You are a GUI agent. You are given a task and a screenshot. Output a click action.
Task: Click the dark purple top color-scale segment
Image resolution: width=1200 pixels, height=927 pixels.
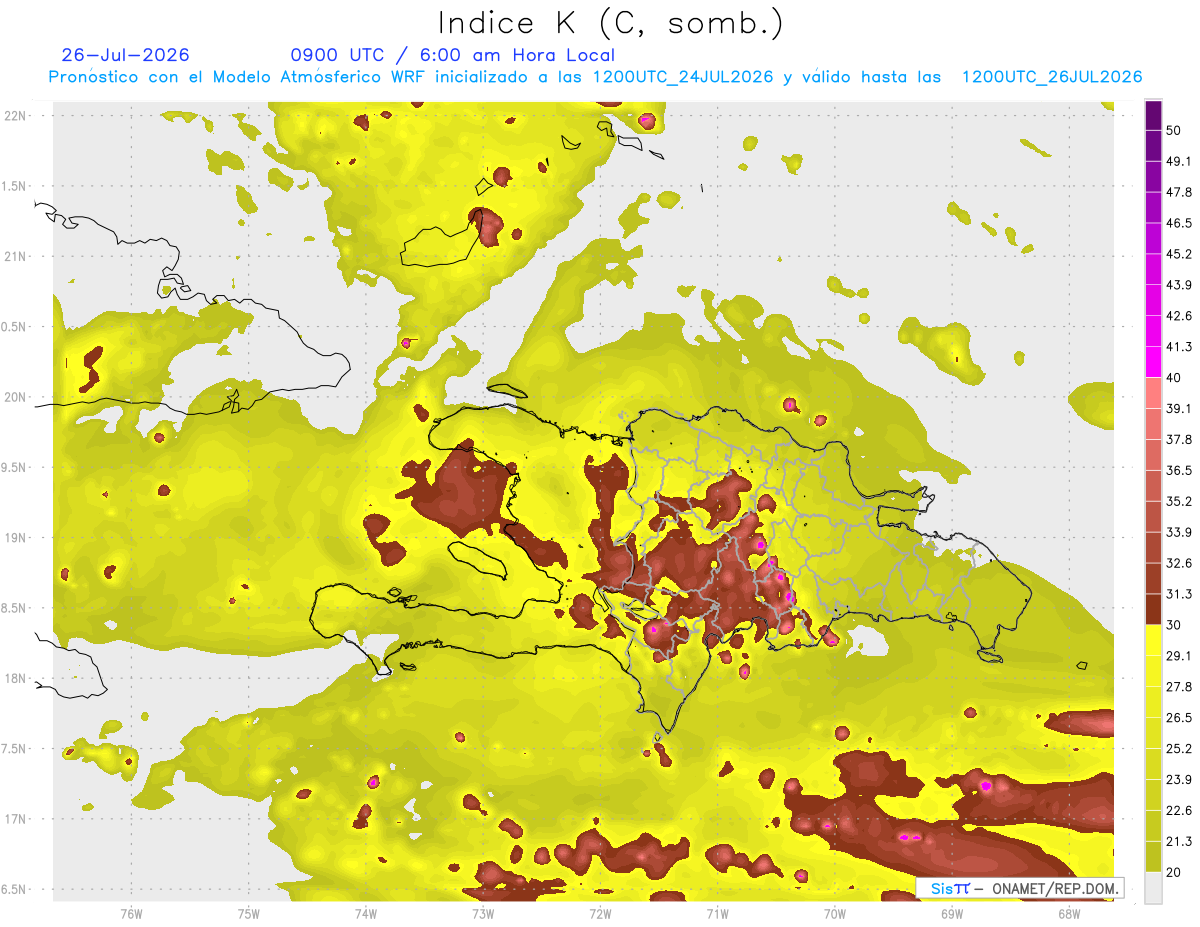[1154, 115]
